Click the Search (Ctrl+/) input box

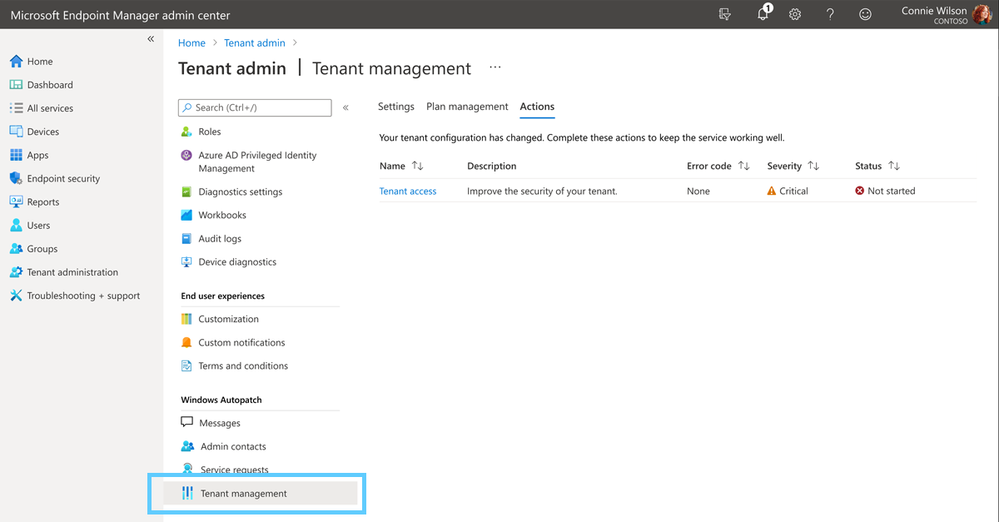point(255,108)
